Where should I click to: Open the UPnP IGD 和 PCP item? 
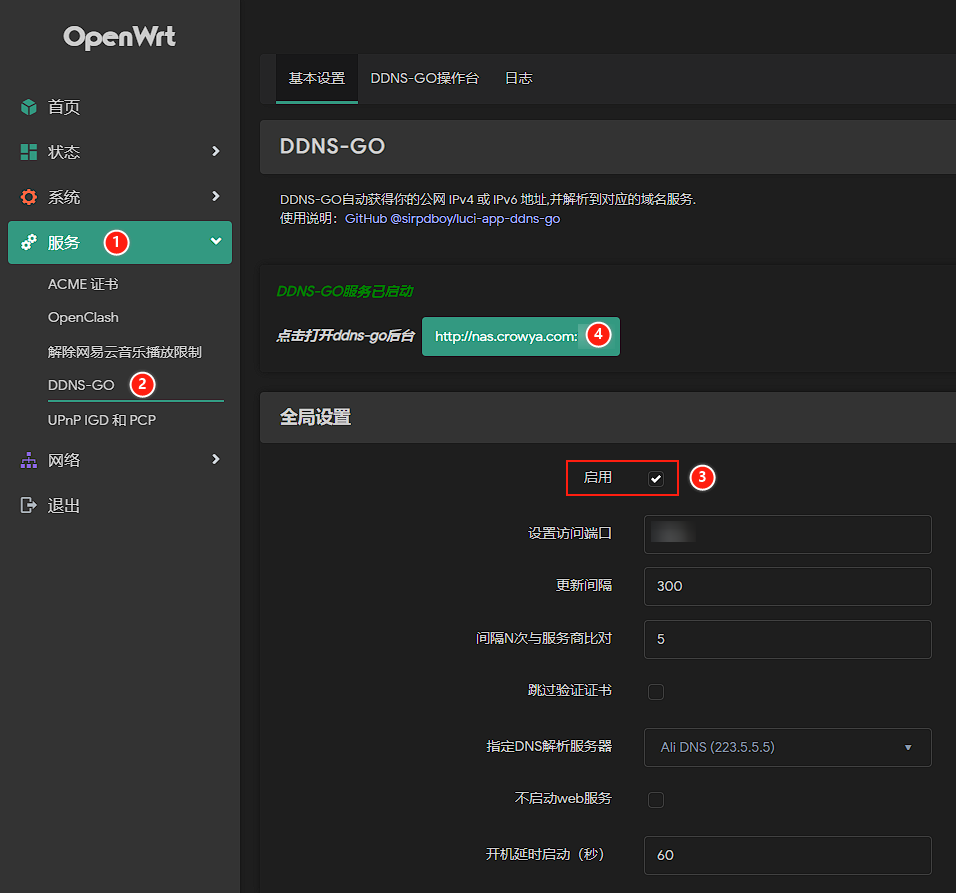pyautogui.click(x=102, y=420)
